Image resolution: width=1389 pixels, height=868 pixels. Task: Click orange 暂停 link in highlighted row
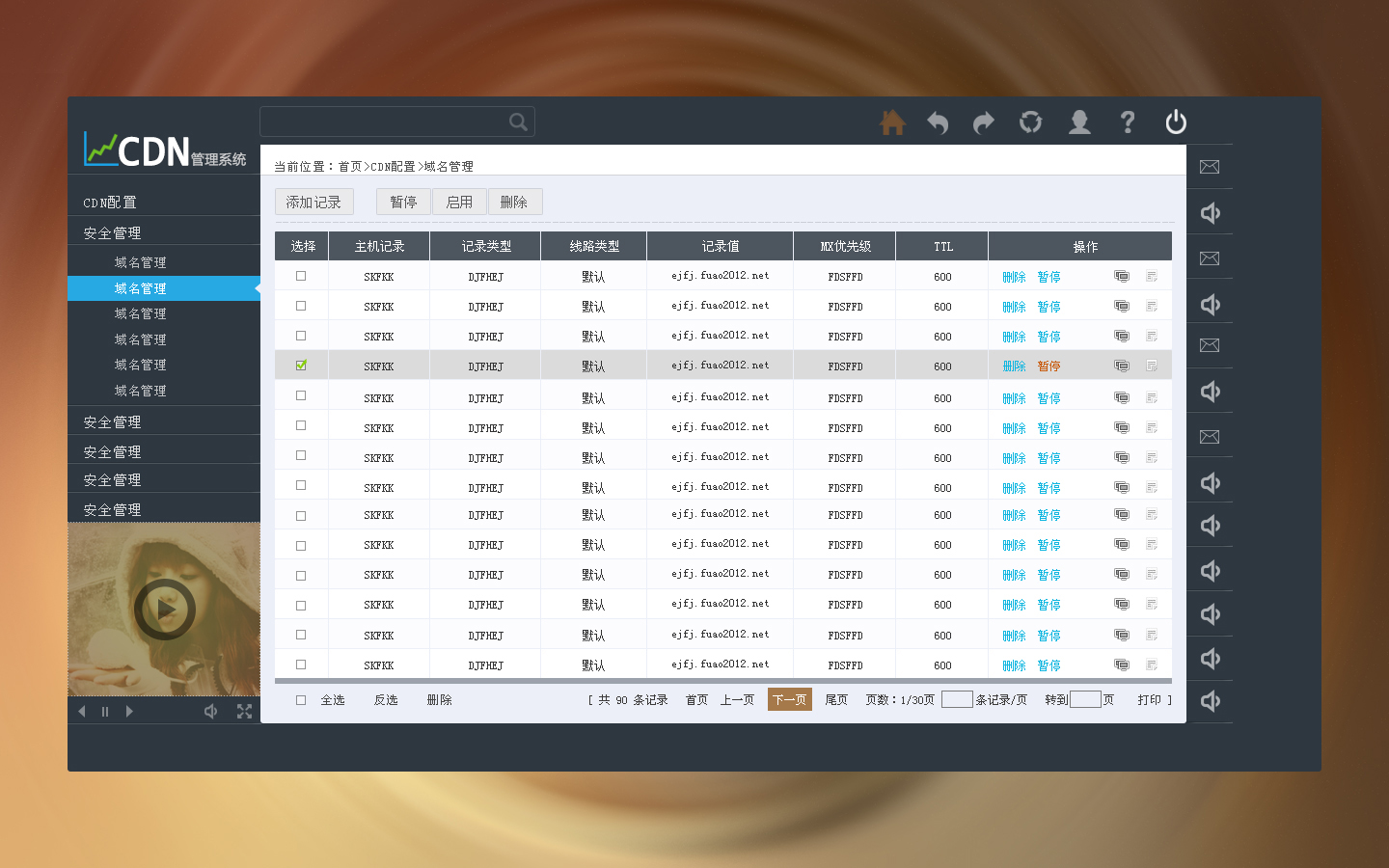pos(1049,366)
